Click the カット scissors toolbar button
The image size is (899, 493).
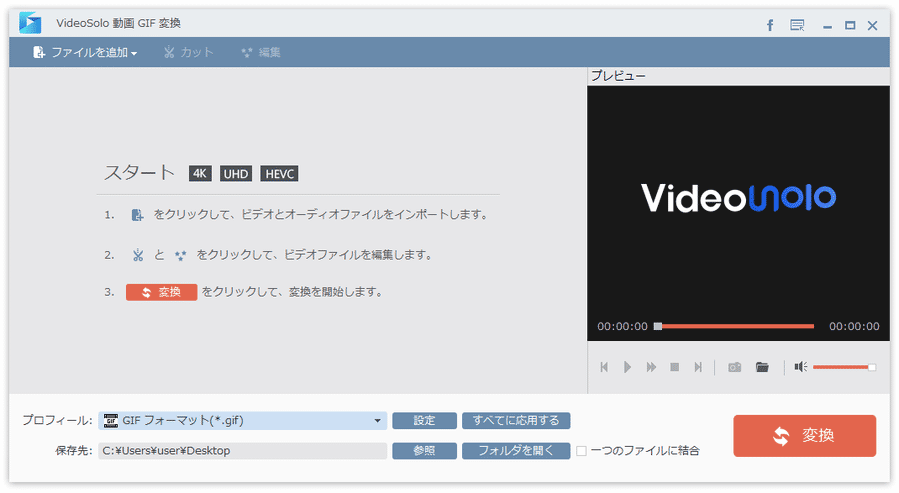[x=189, y=53]
